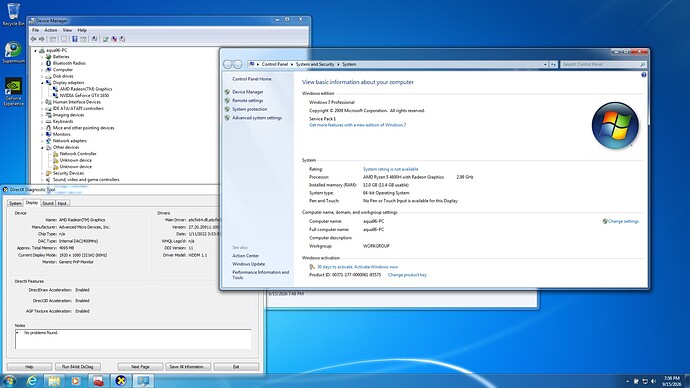This screenshot has width=690, height=388.
Task: Click the DxDiag Notes text box
Action: pyautogui.click(x=133, y=339)
